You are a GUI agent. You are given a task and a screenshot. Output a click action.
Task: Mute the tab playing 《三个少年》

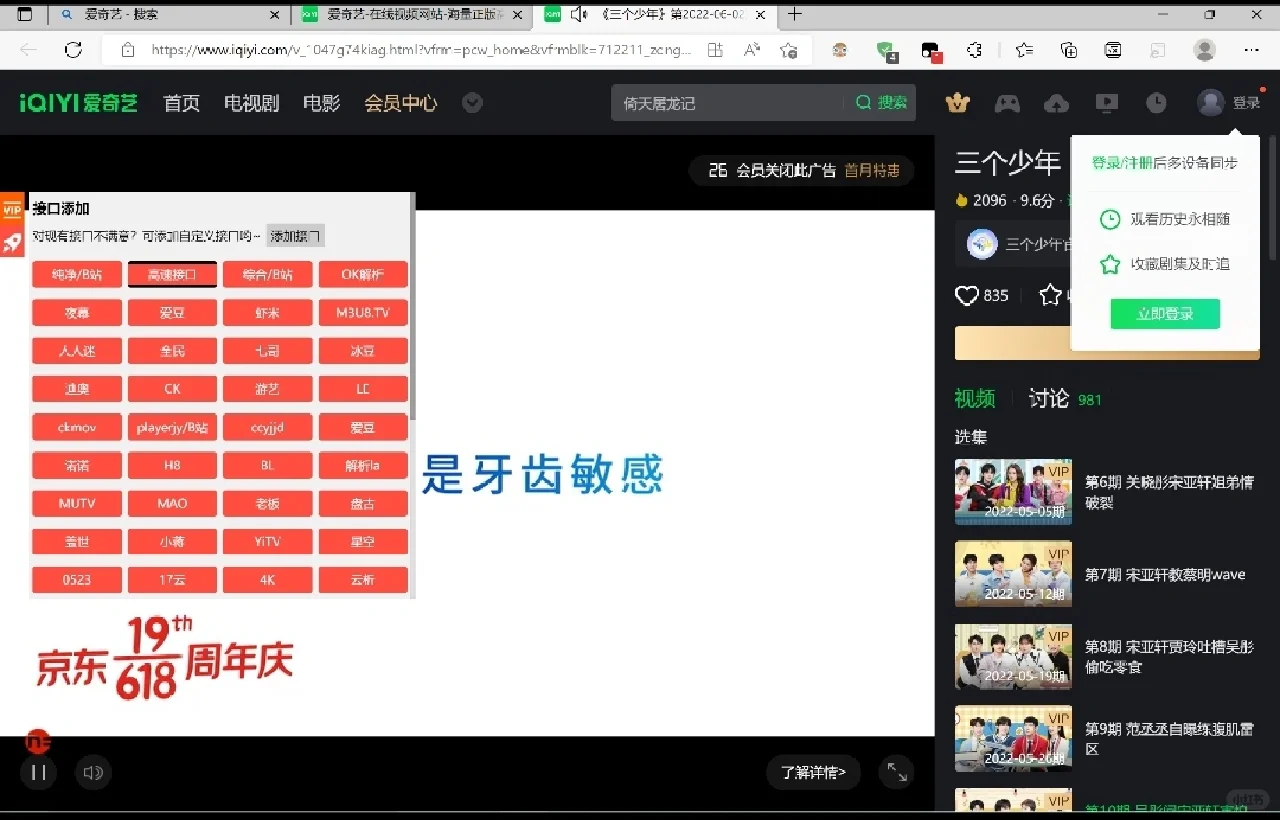pos(581,15)
